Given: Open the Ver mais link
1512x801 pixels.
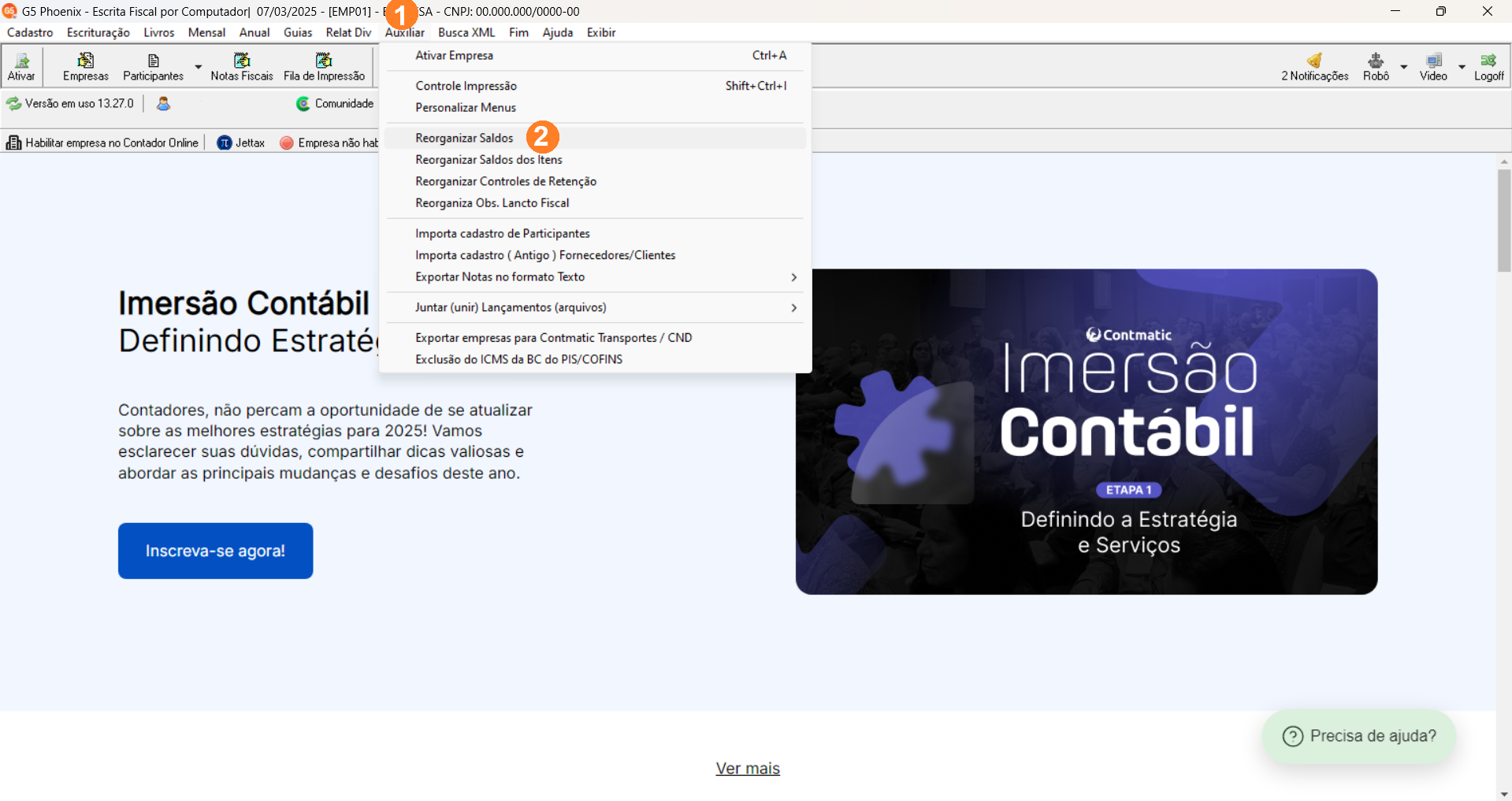Looking at the screenshot, I should click(748, 769).
